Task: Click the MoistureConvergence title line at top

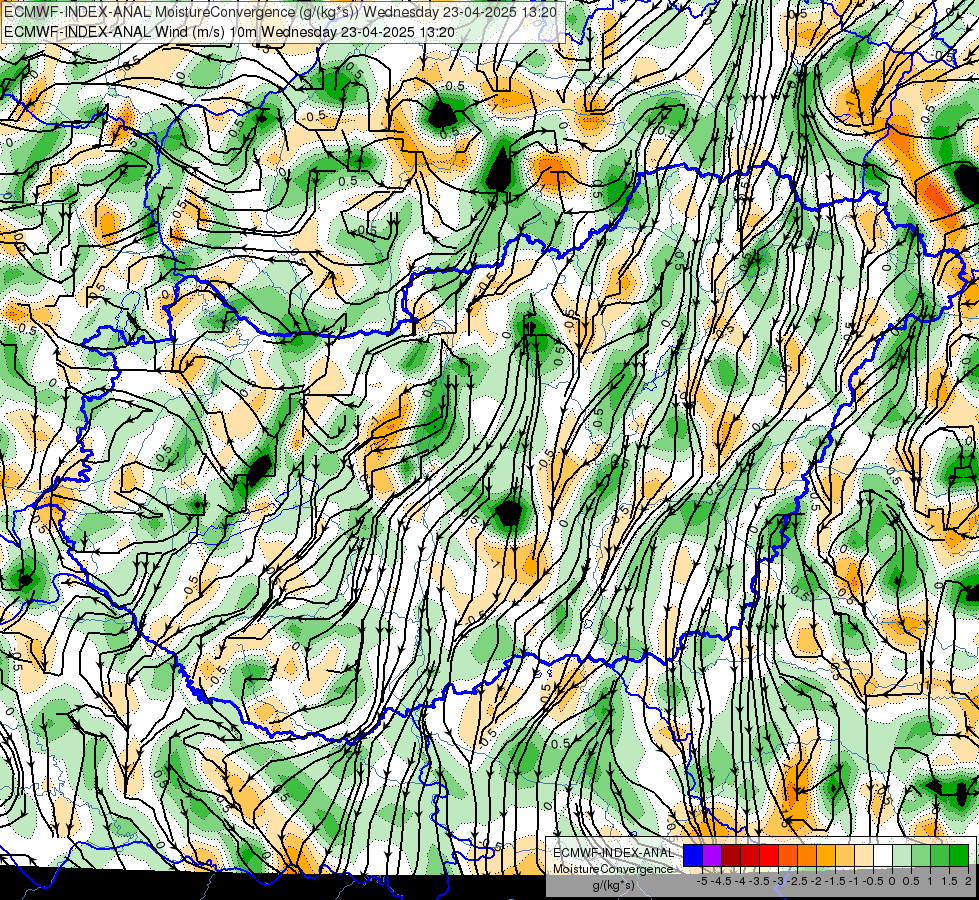Action: point(280,12)
